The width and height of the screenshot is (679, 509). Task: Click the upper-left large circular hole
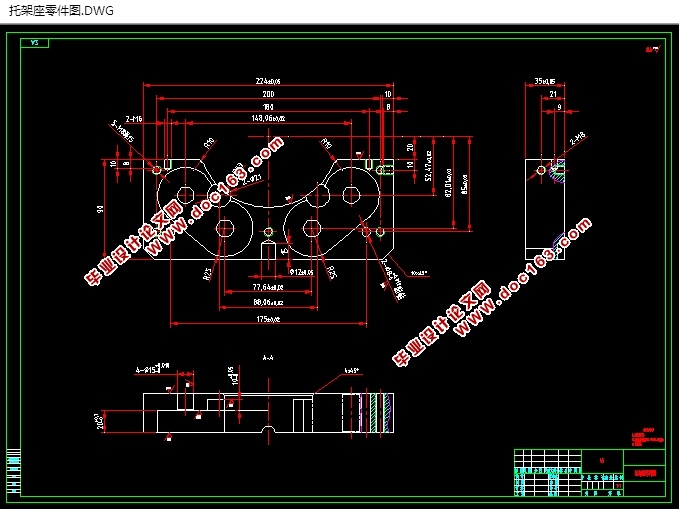point(184,192)
